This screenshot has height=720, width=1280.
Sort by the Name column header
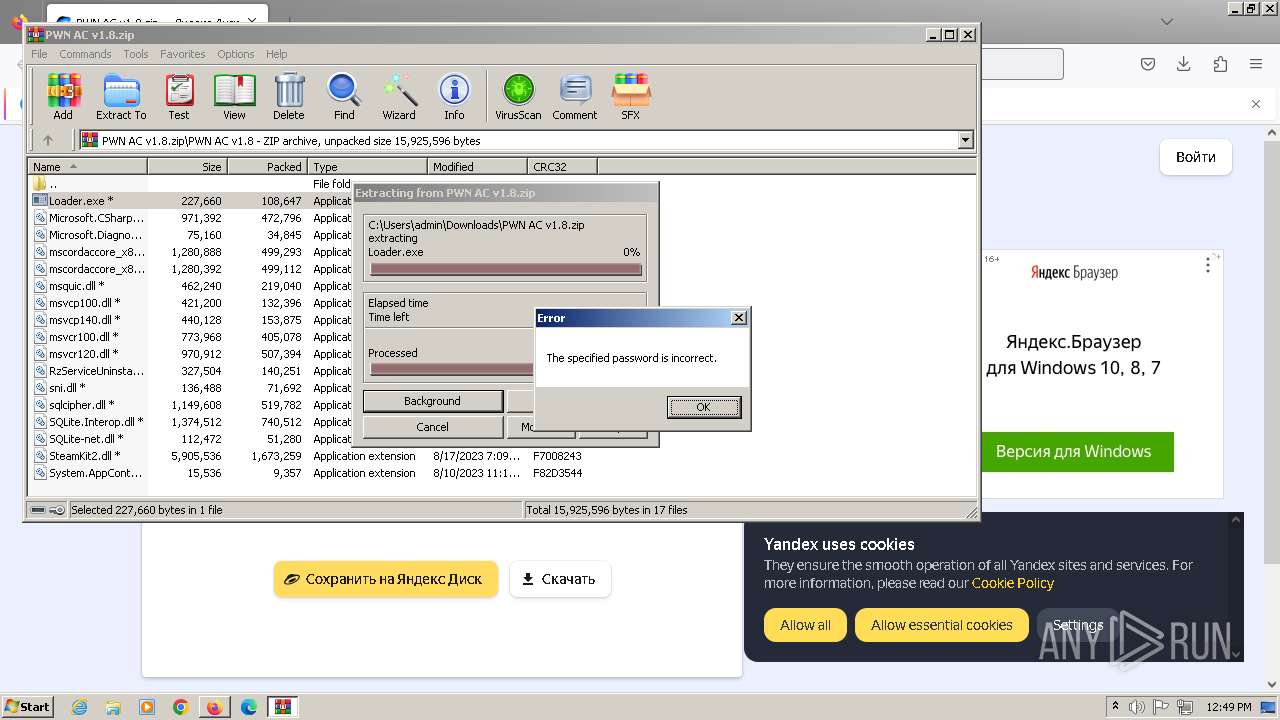click(87, 166)
